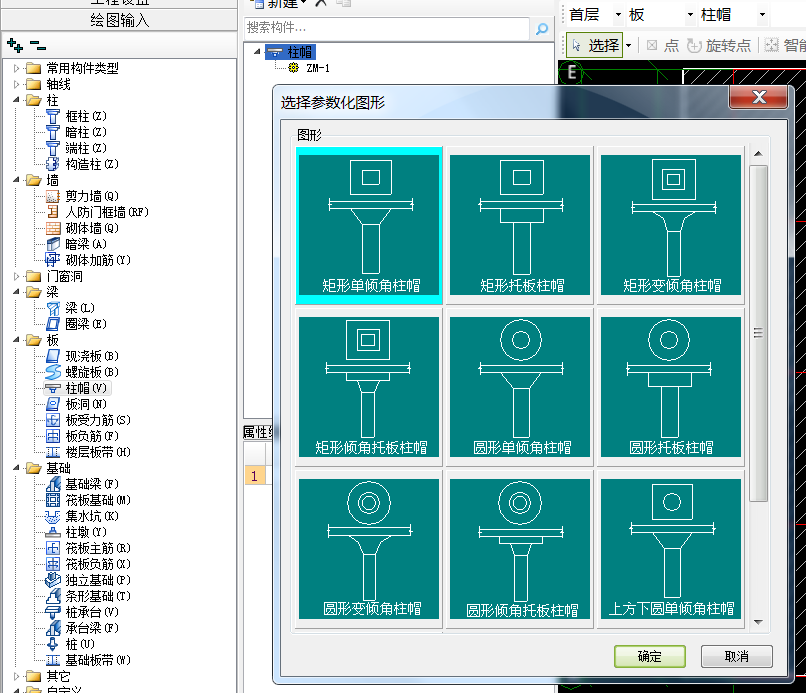Screen dimensions: 806x693
Task: Open the 板 component type dropdown
Action: pos(690,15)
